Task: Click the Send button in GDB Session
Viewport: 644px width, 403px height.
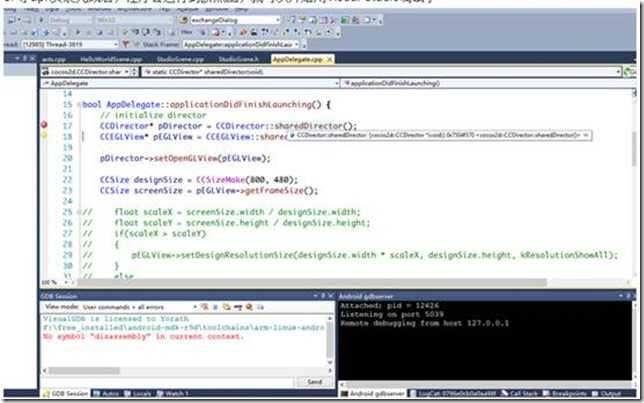Action: [x=314, y=382]
